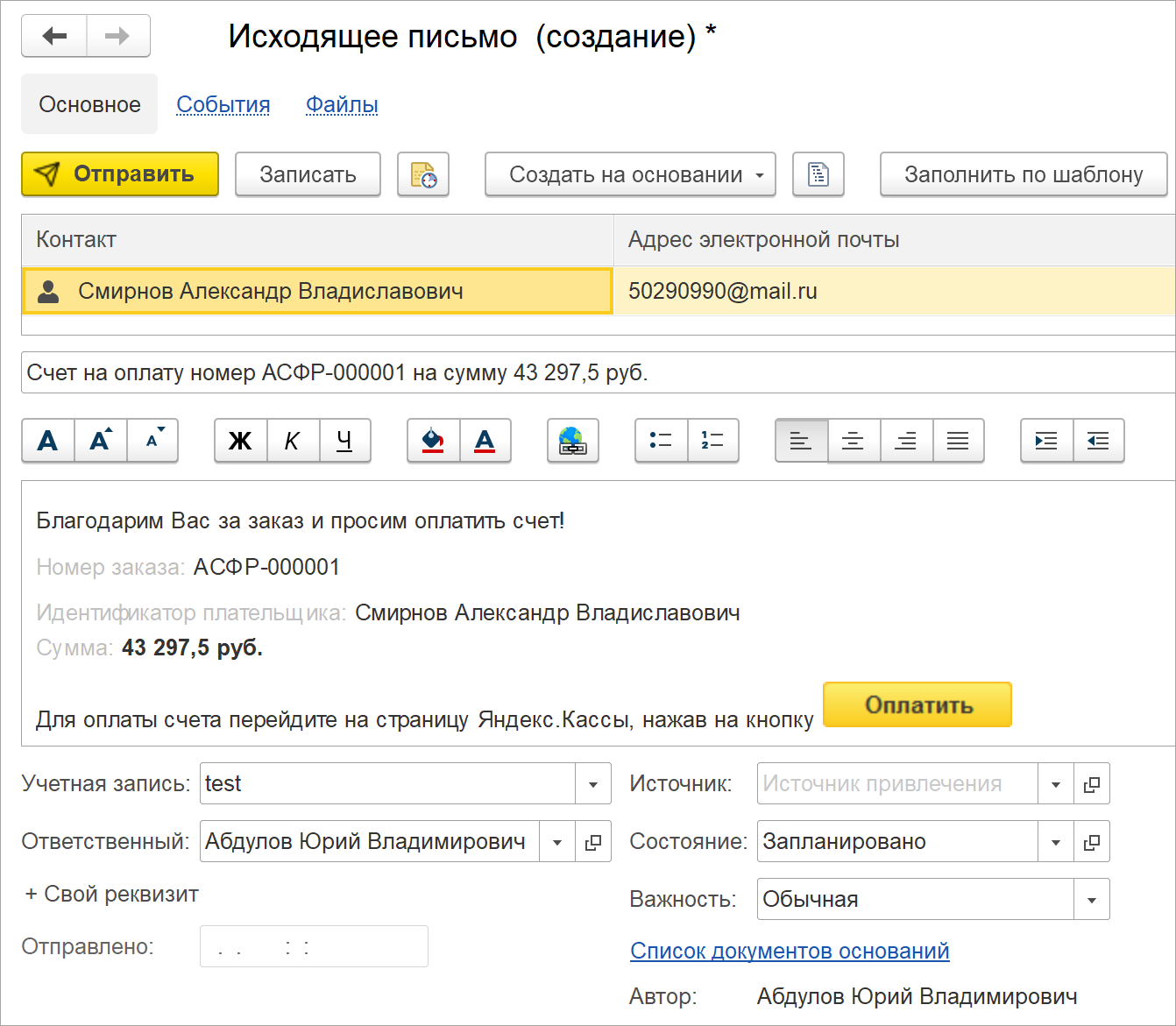Increase font size with the A-up icon
This screenshot has width=1176, height=1026.
pos(101,440)
